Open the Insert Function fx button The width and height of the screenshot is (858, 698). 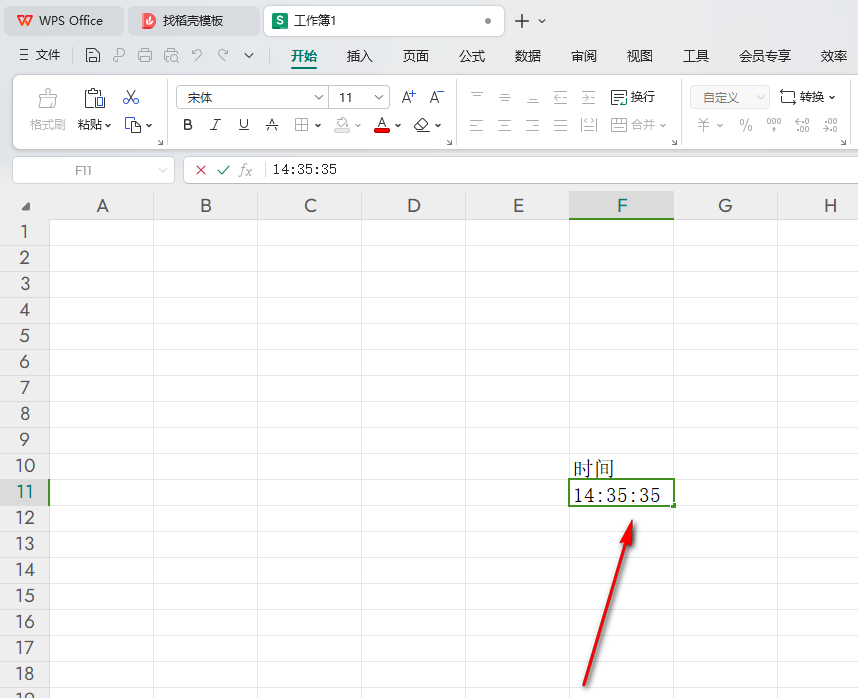[x=245, y=170]
